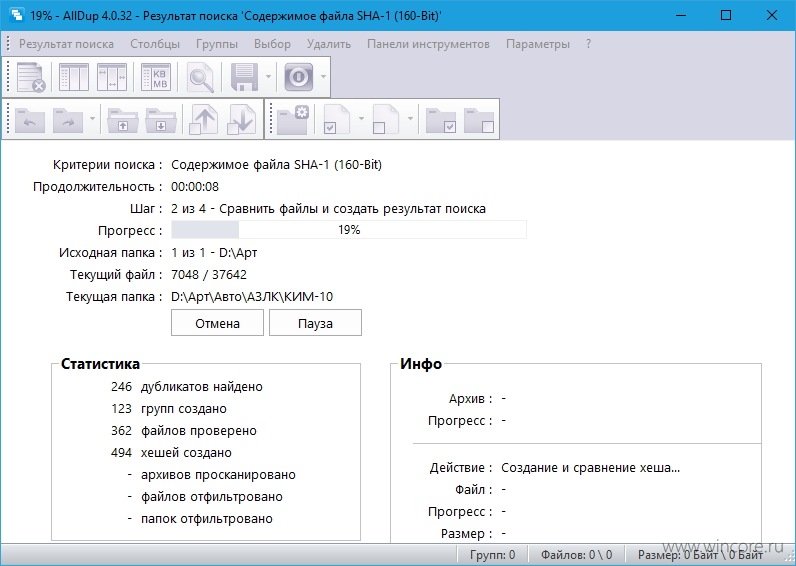Open dropdown arrow next to save icon
Screen dimensions: 796x566
click(268, 77)
